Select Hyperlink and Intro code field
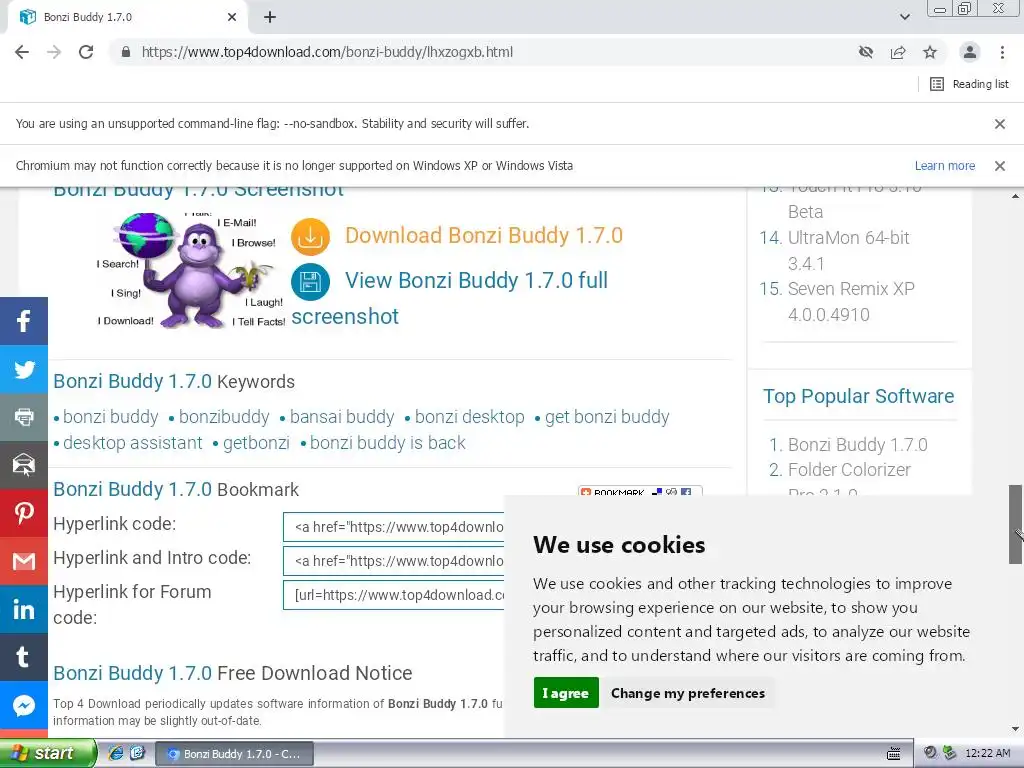 (x=393, y=561)
